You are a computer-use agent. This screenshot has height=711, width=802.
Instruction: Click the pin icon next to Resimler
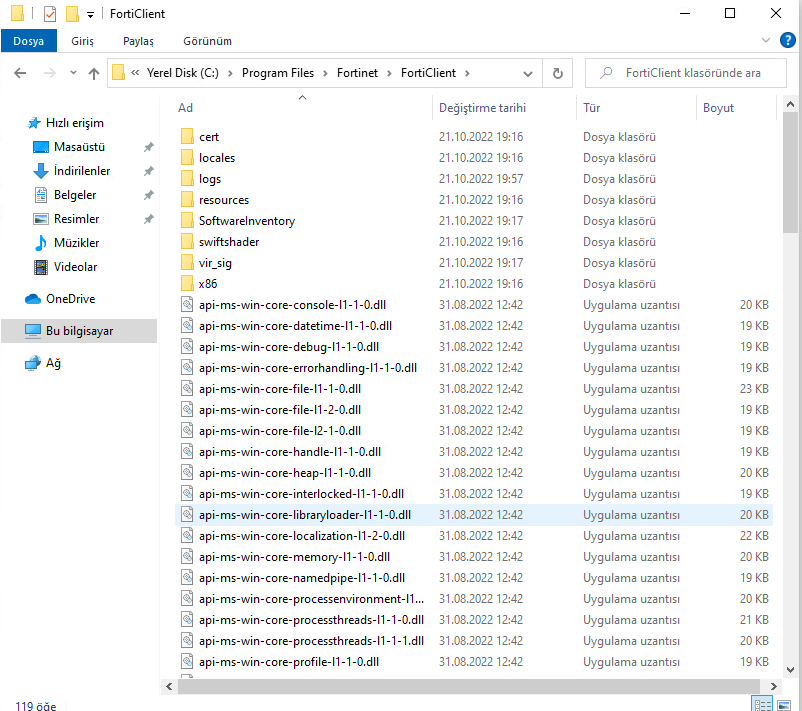point(148,219)
